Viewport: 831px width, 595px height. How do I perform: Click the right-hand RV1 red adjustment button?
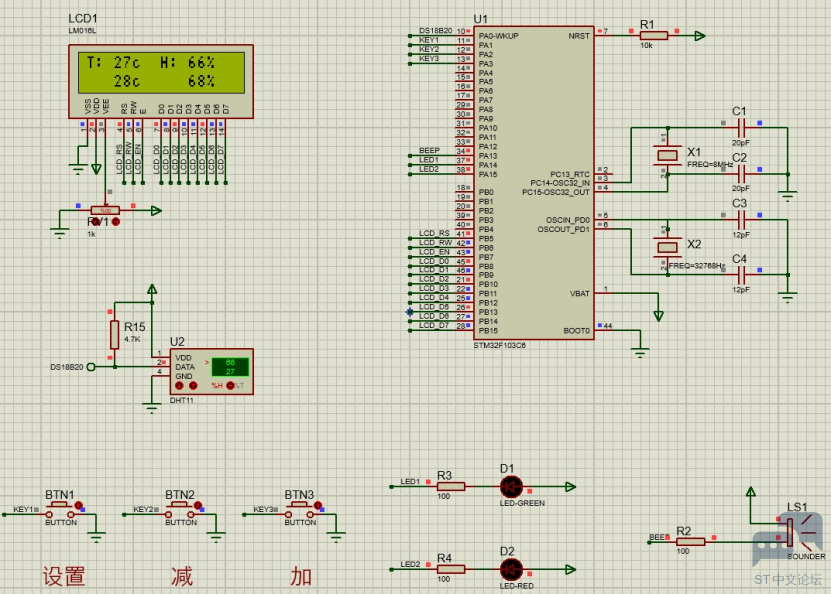116,222
